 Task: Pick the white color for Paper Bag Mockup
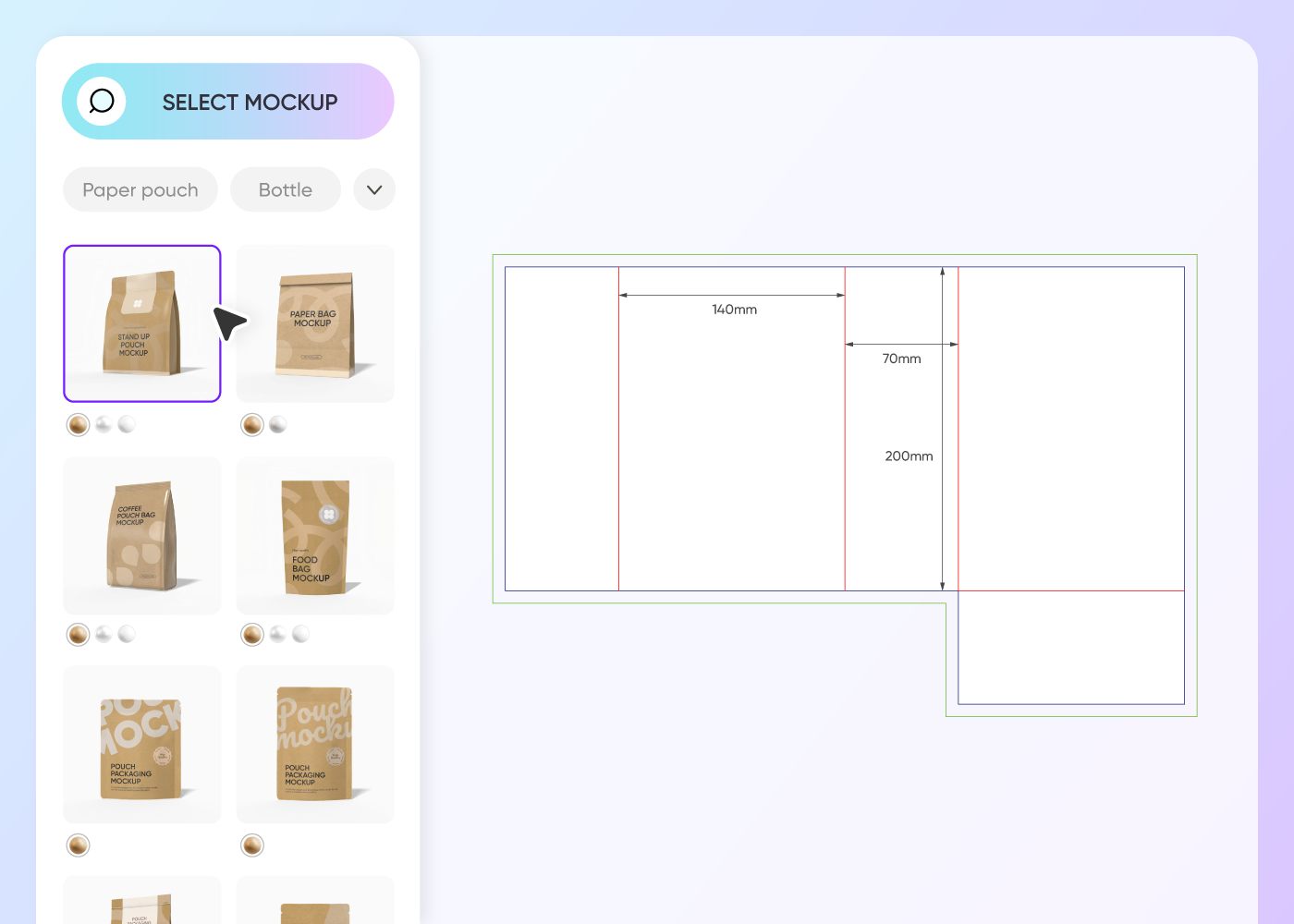click(x=278, y=424)
